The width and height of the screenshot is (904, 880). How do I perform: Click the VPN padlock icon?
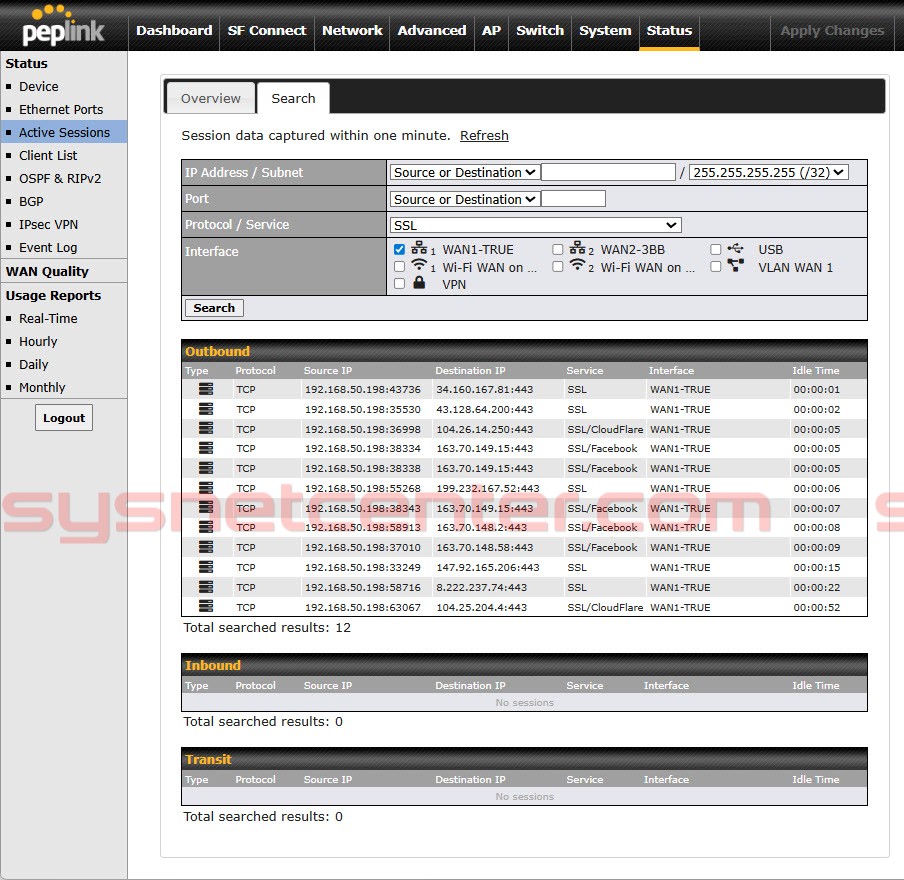[419, 283]
